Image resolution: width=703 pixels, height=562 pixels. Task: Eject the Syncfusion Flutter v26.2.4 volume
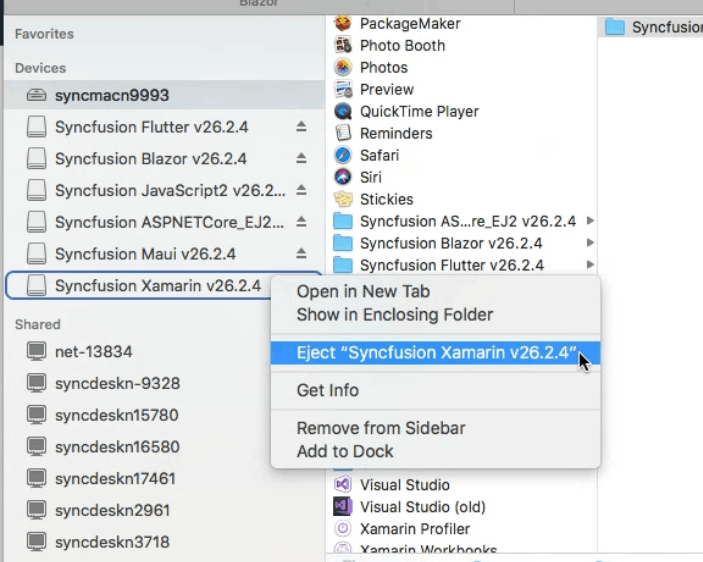point(301,127)
